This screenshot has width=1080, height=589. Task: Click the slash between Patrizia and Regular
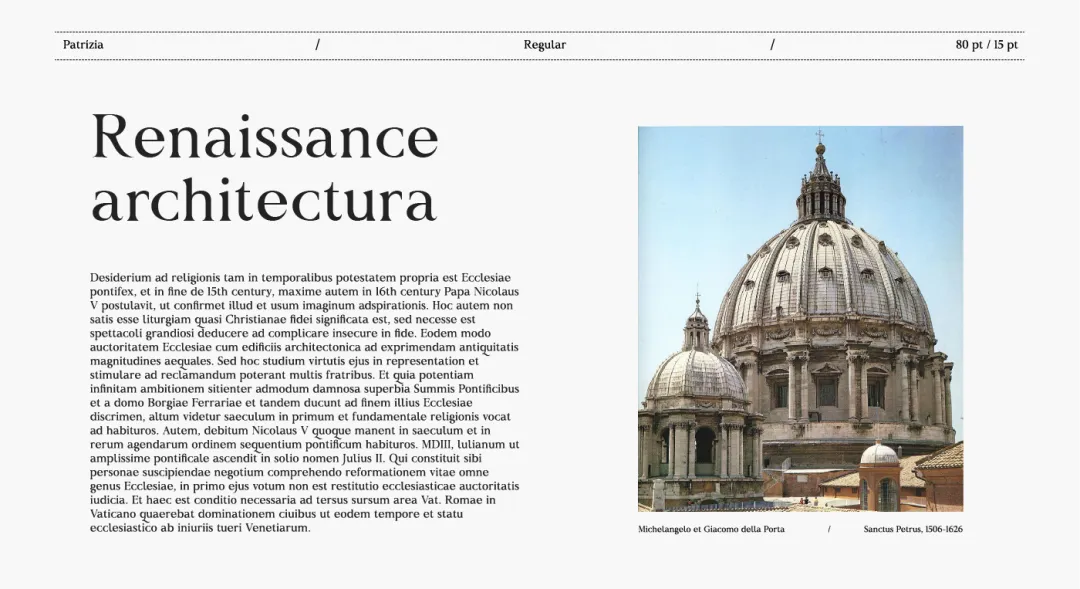pos(317,45)
